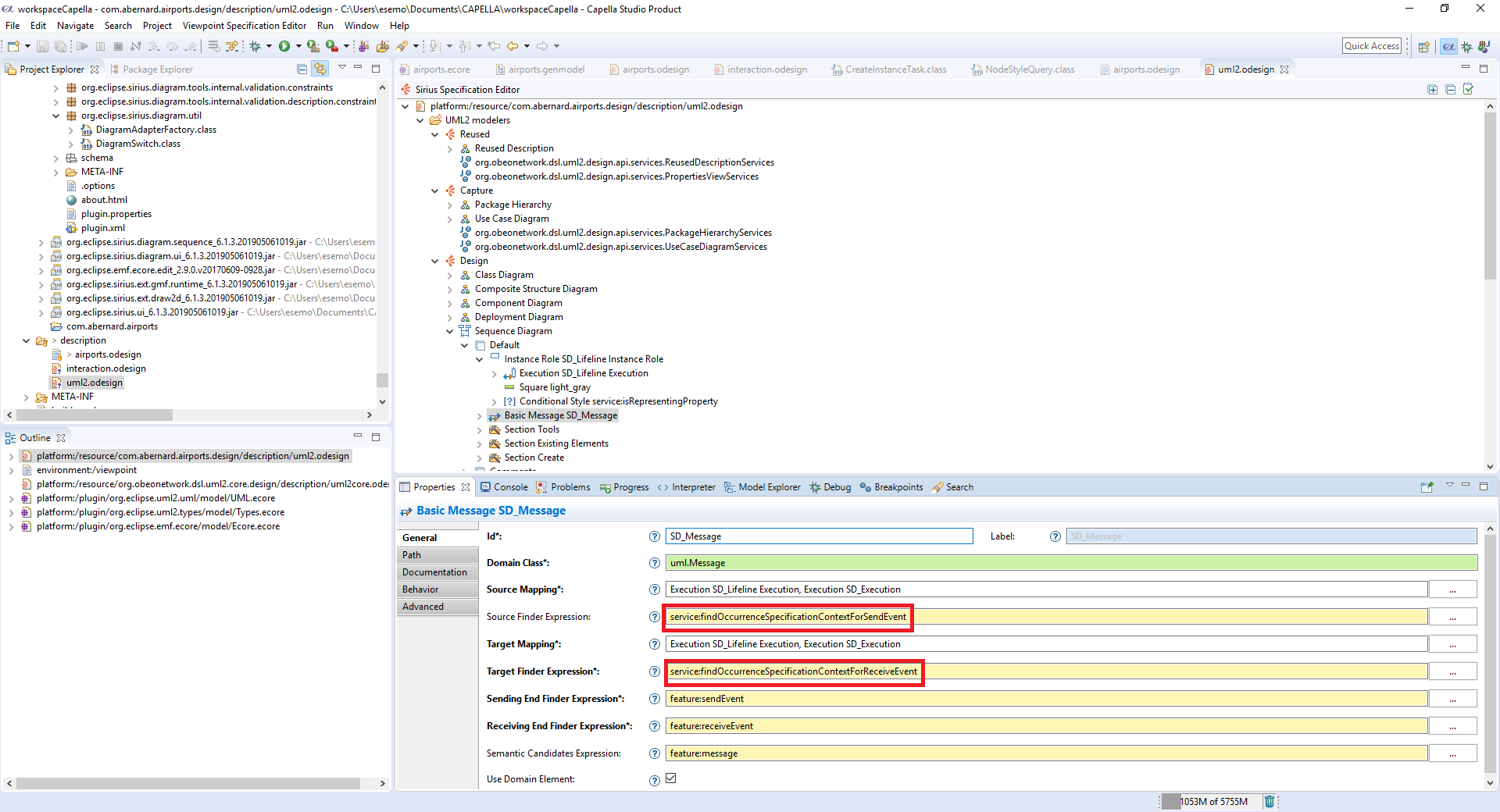Screen dimensions: 1500x812
Task: Switch to the Debug perspective icon
Action: pos(1467,47)
